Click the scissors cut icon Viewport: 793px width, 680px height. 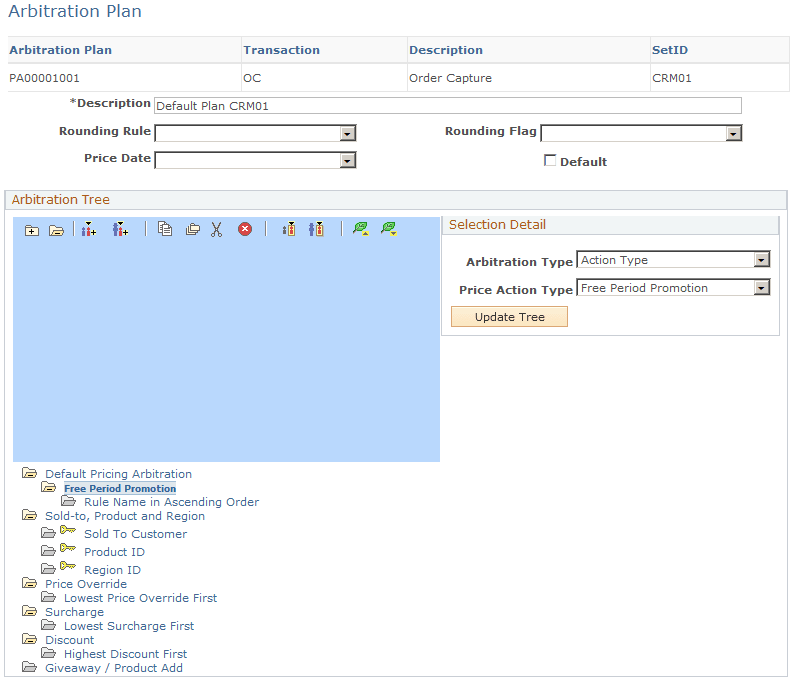[x=216, y=230]
